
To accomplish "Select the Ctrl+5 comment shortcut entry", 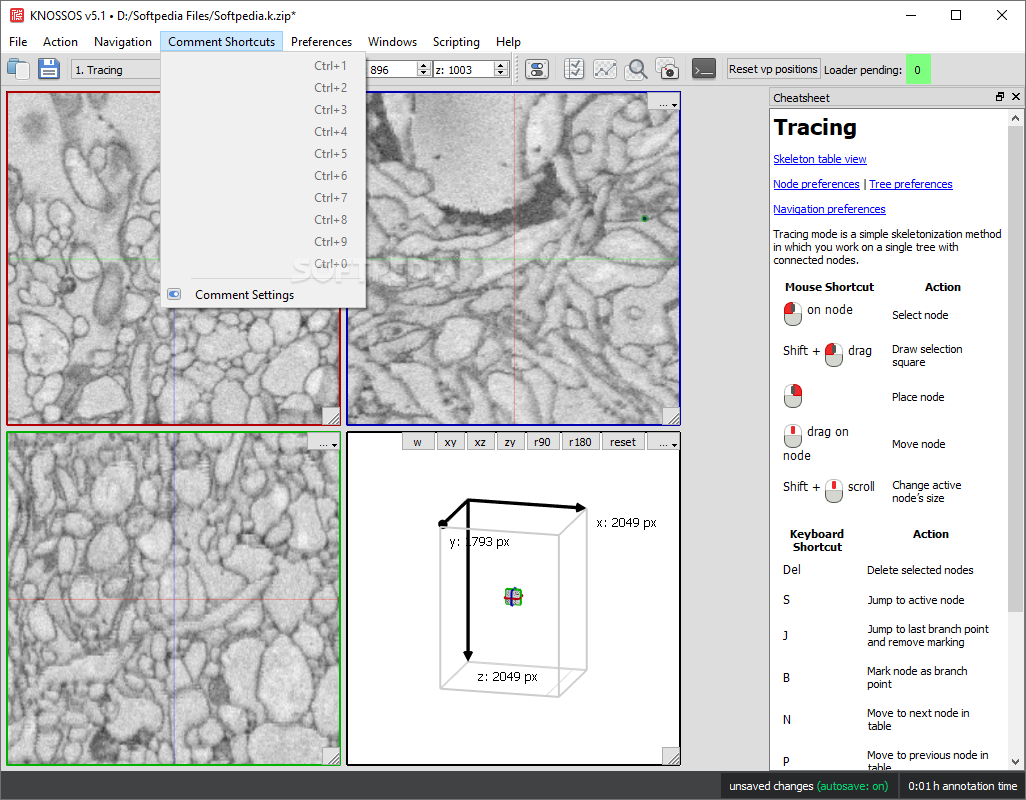I will (x=263, y=154).
